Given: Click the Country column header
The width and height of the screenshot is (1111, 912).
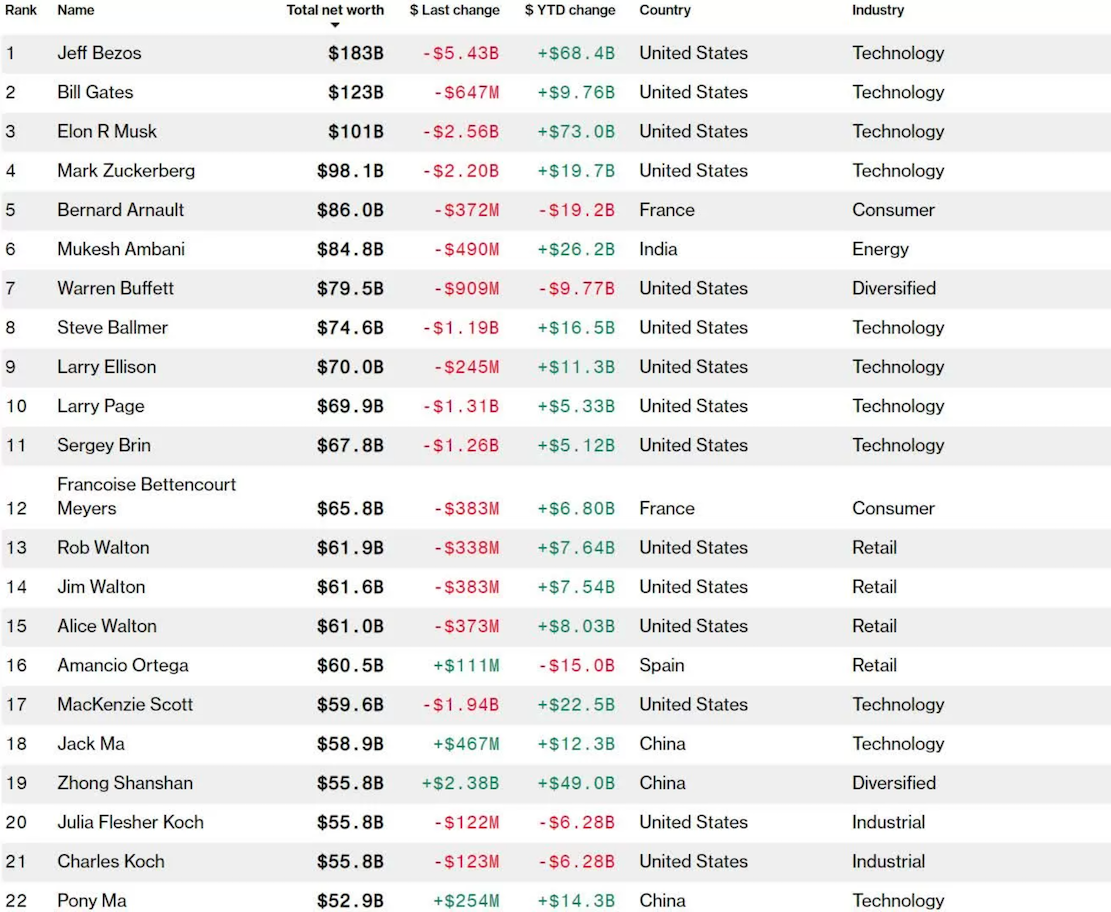Looking at the screenshot, I should coord(665,10).
